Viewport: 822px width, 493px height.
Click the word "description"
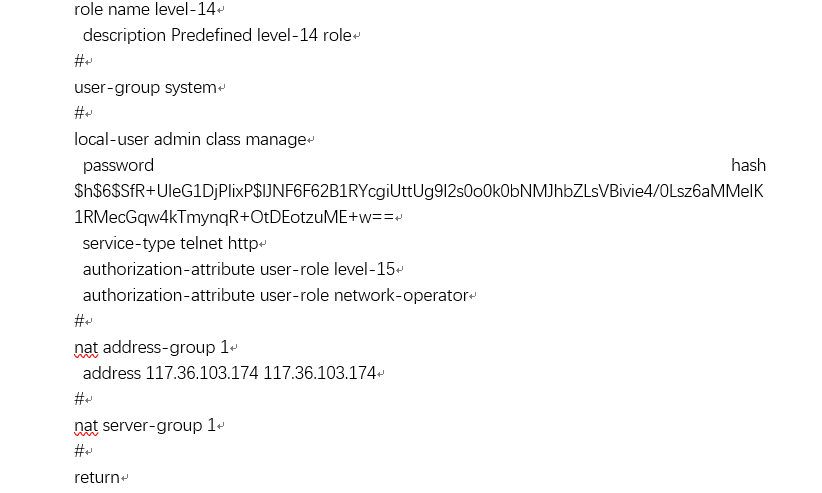[125, 36]
